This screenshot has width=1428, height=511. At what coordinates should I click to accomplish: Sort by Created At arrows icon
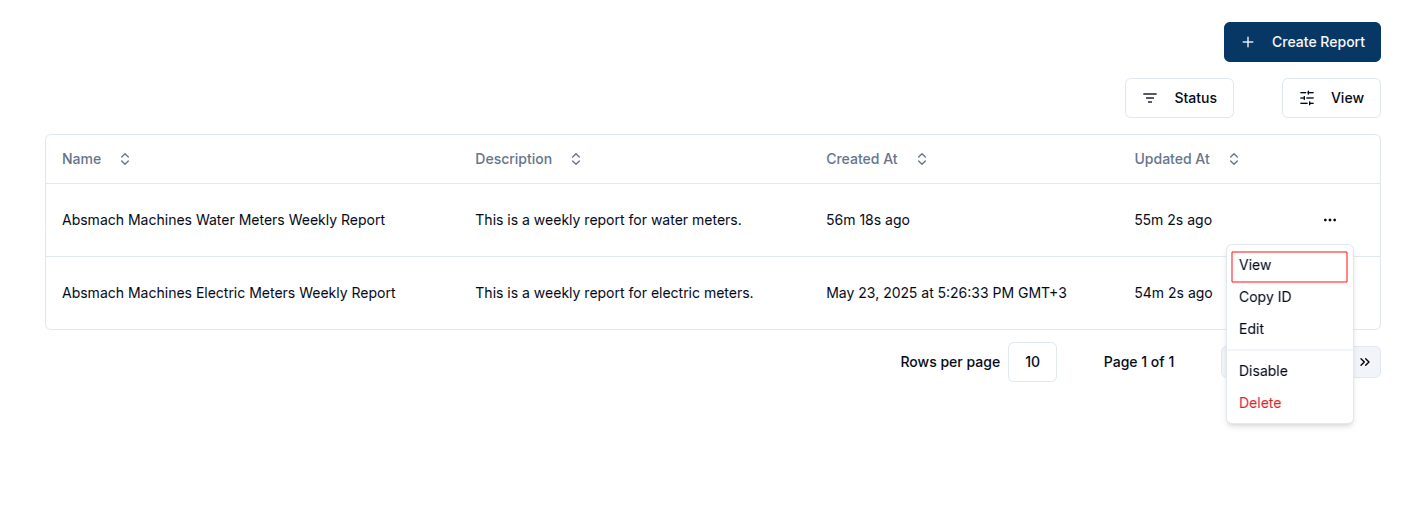922,159
